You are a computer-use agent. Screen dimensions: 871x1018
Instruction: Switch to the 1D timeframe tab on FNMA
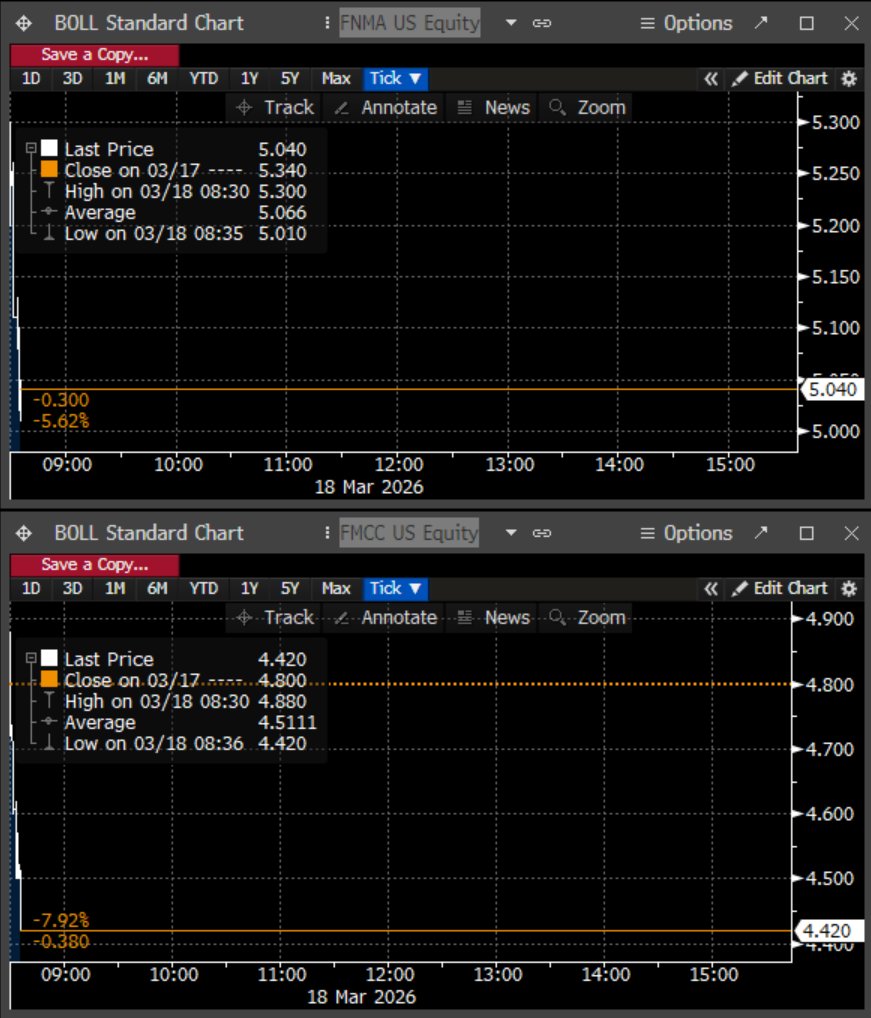[29, 78]
